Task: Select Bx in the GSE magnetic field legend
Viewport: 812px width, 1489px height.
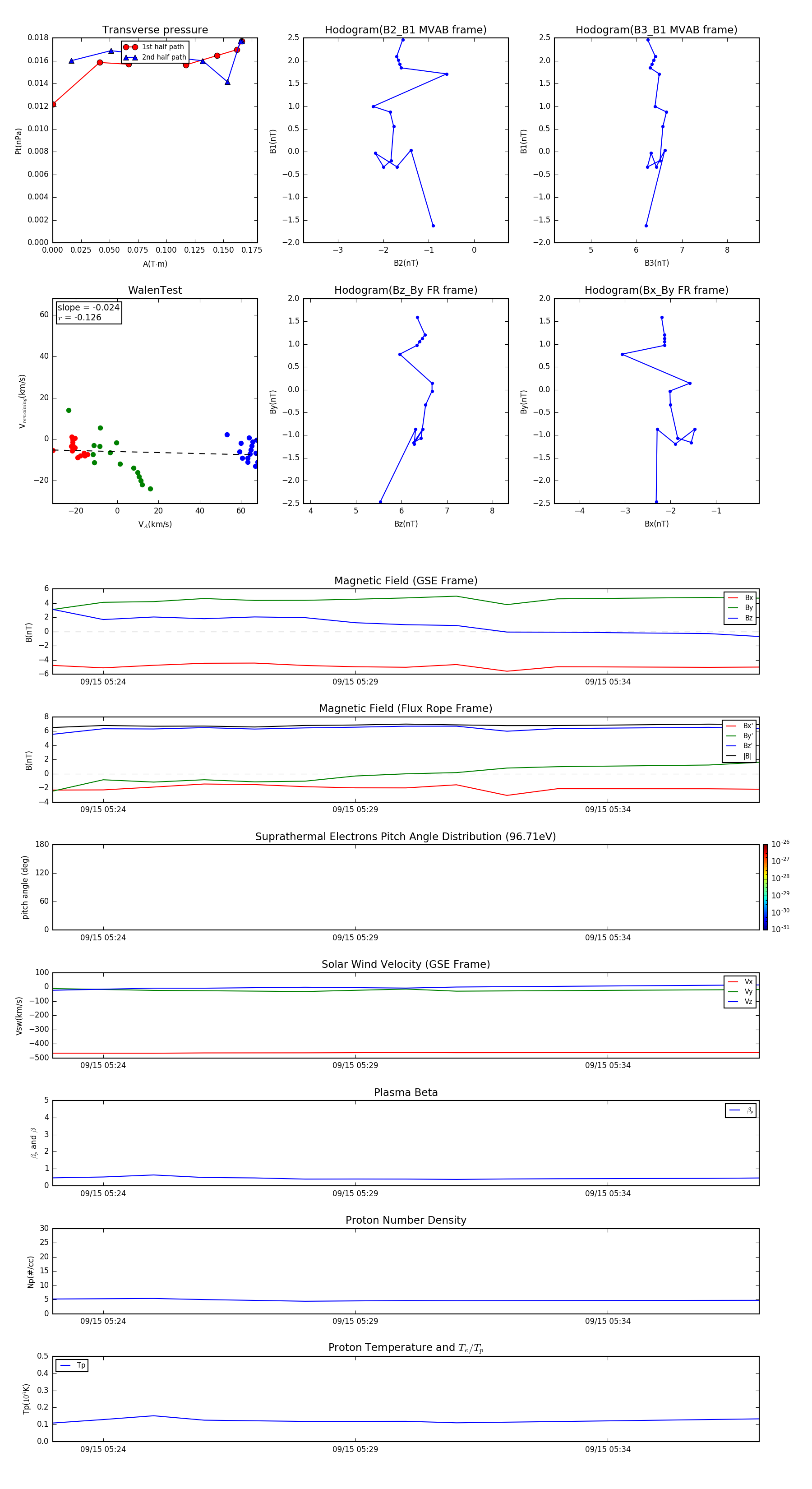Action: tap(740, 598)
